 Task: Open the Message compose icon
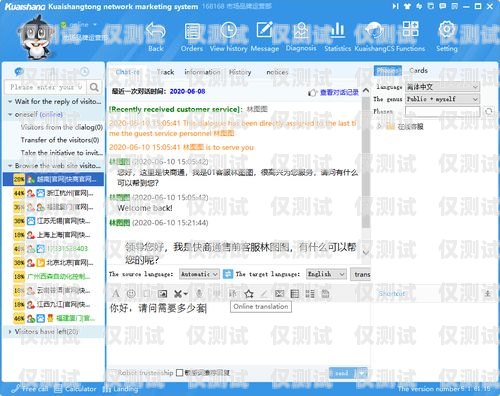(x=265, y=30)
